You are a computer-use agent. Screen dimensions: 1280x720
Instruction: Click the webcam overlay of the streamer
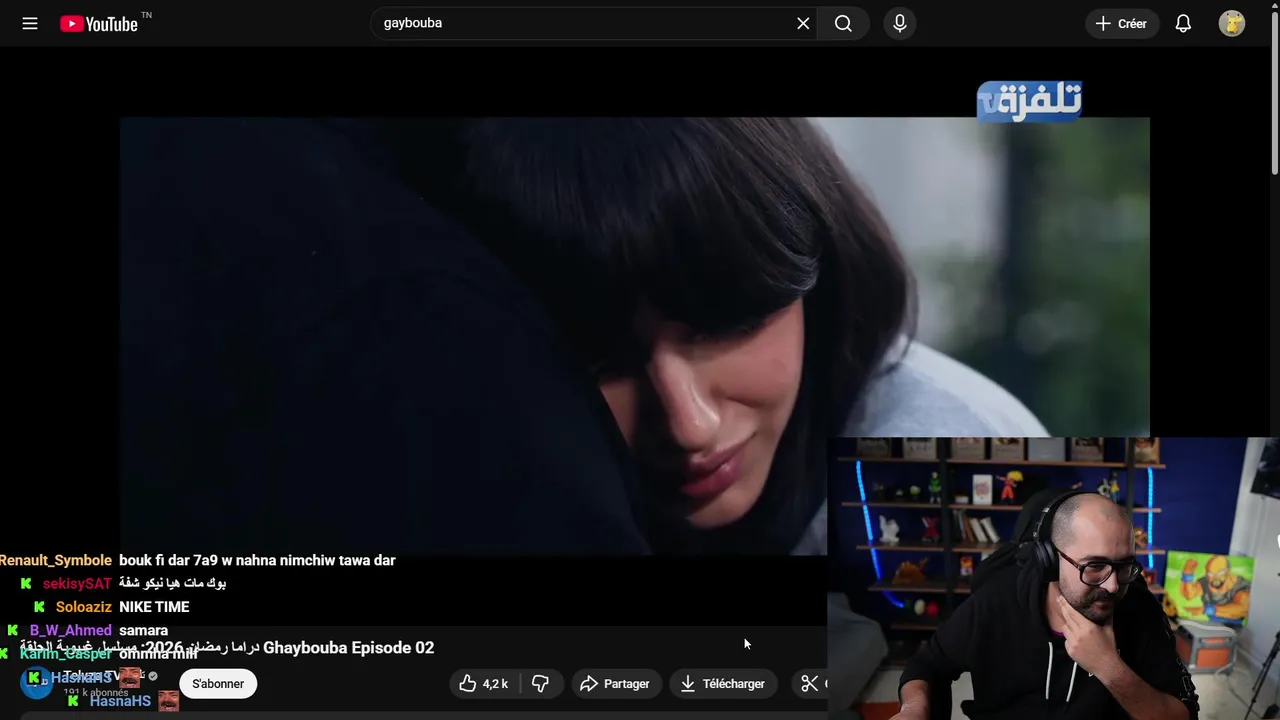1053,579
